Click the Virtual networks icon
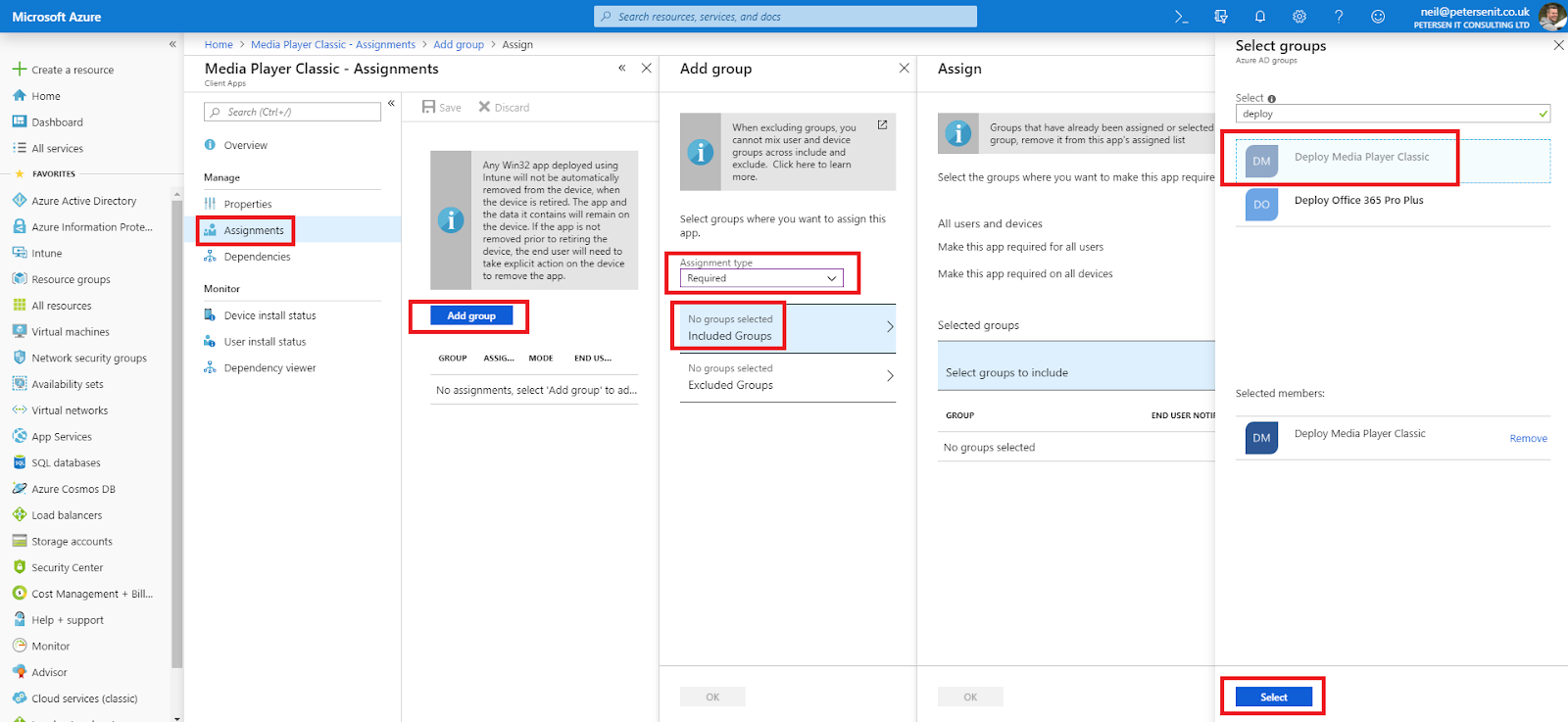The image size is (1568, 722). (x=20, y=410)
